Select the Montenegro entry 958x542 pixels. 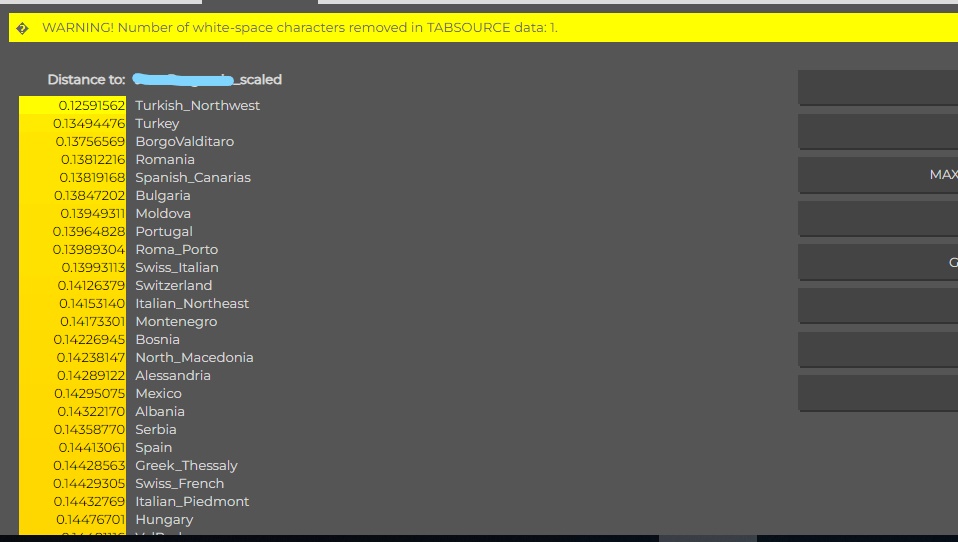176,321
